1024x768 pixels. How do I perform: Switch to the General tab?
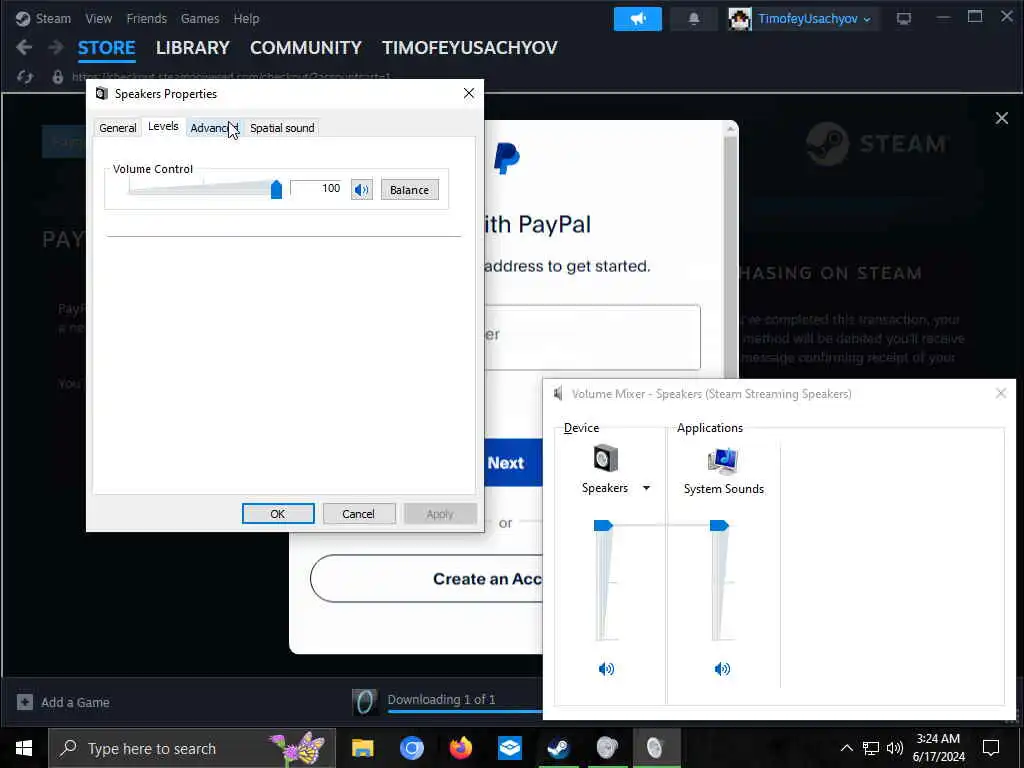(118, 128)
